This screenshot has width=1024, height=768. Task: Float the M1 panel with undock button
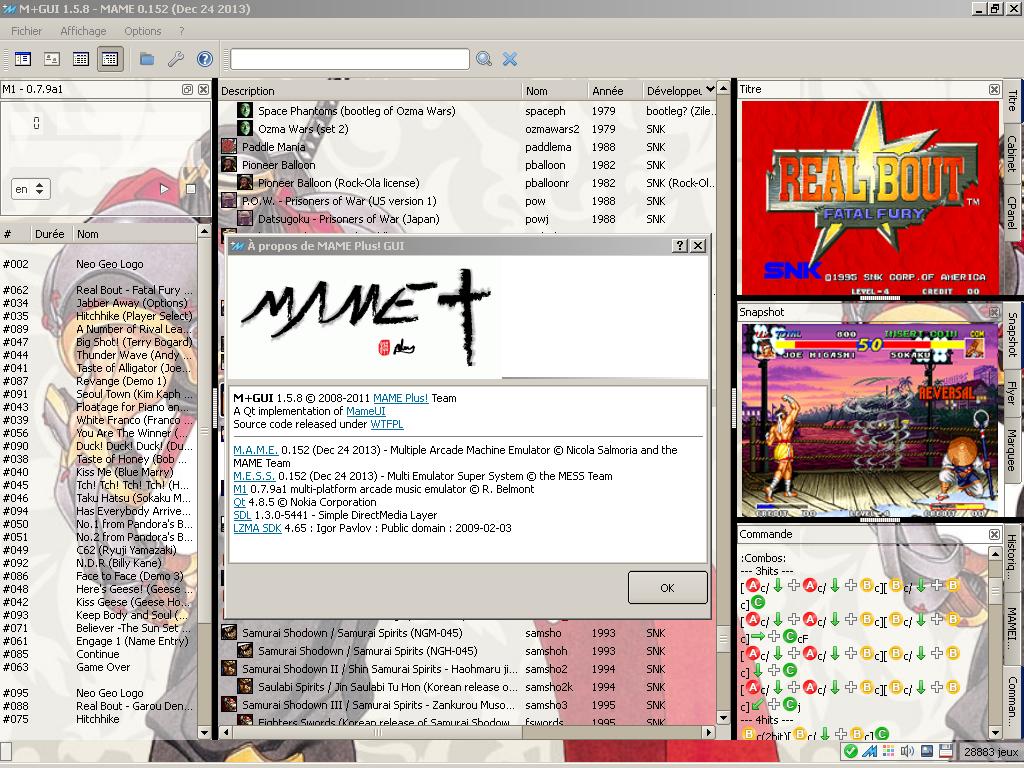tap(187, 89)
